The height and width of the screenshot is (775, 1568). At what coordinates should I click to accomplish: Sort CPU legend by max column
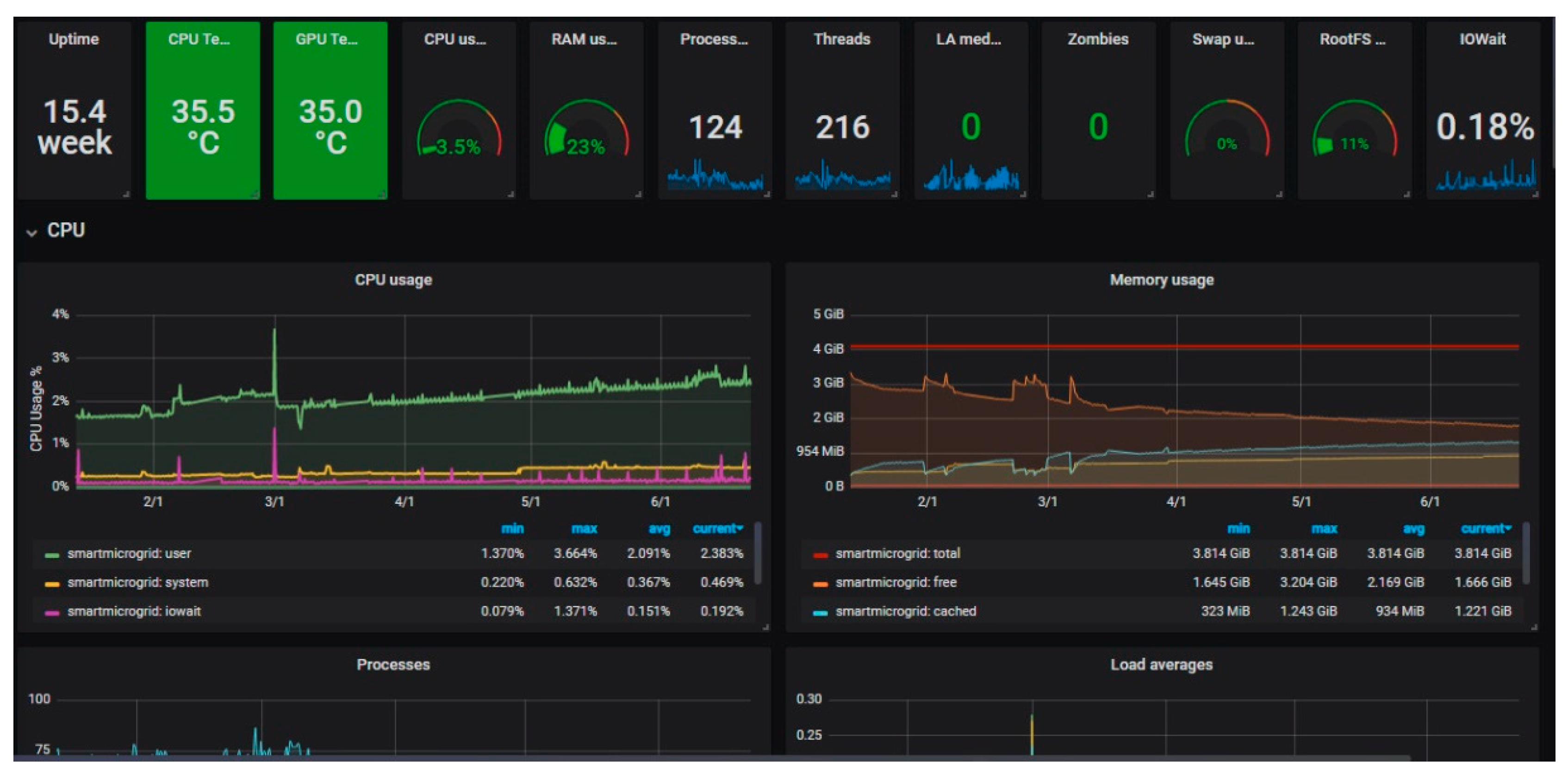coord(584,529)
